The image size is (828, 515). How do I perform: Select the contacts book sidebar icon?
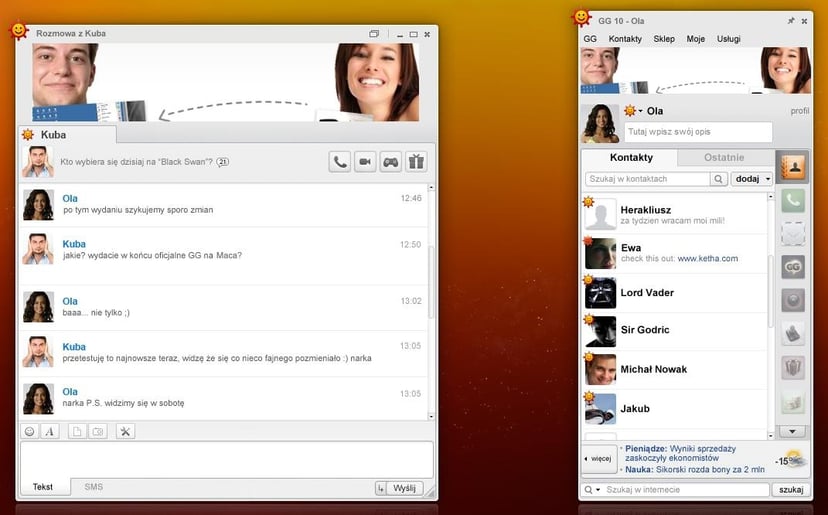(x=793, y=166)
